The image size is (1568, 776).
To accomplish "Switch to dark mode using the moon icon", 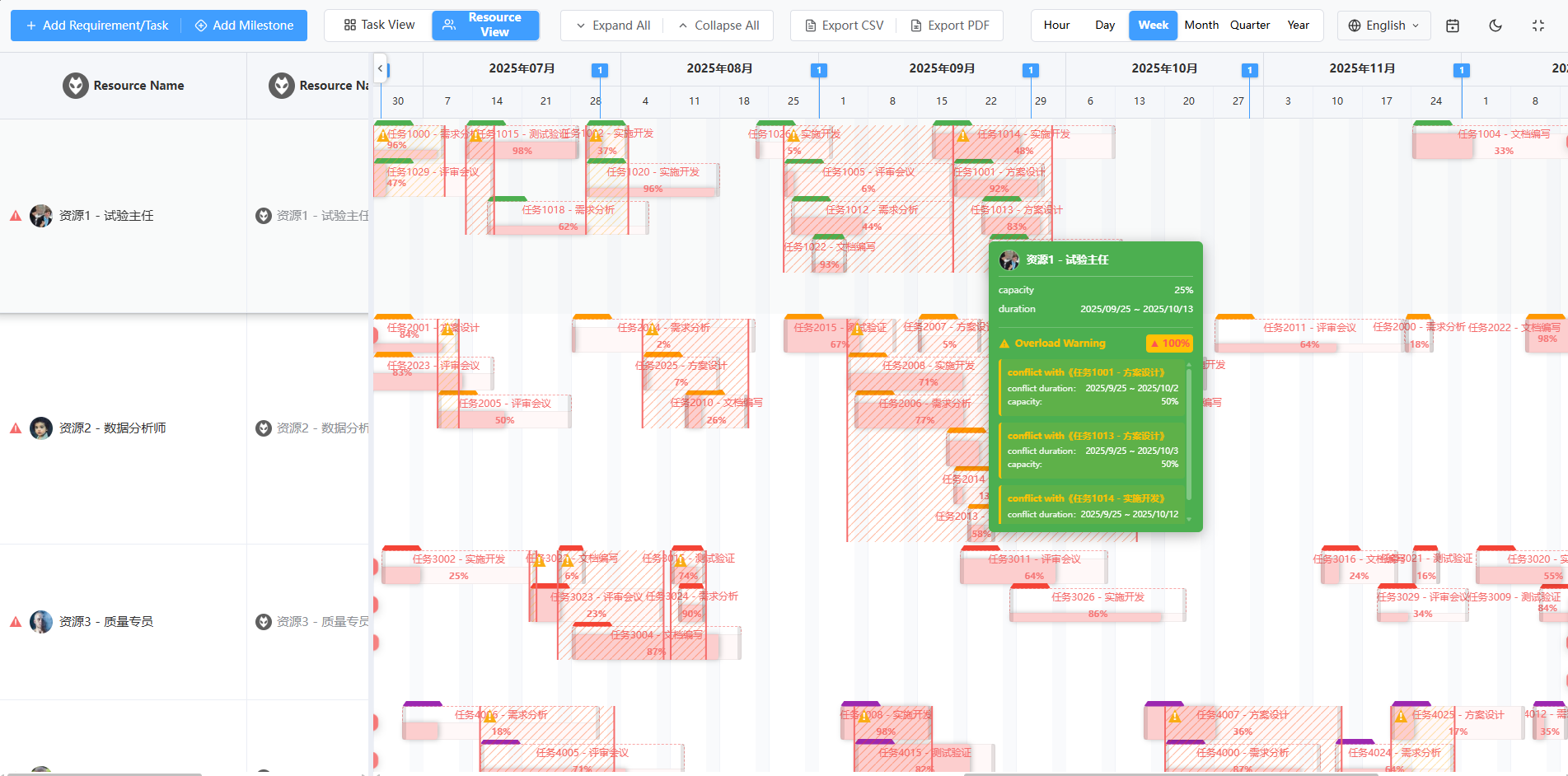I will tap(1495, 26).
